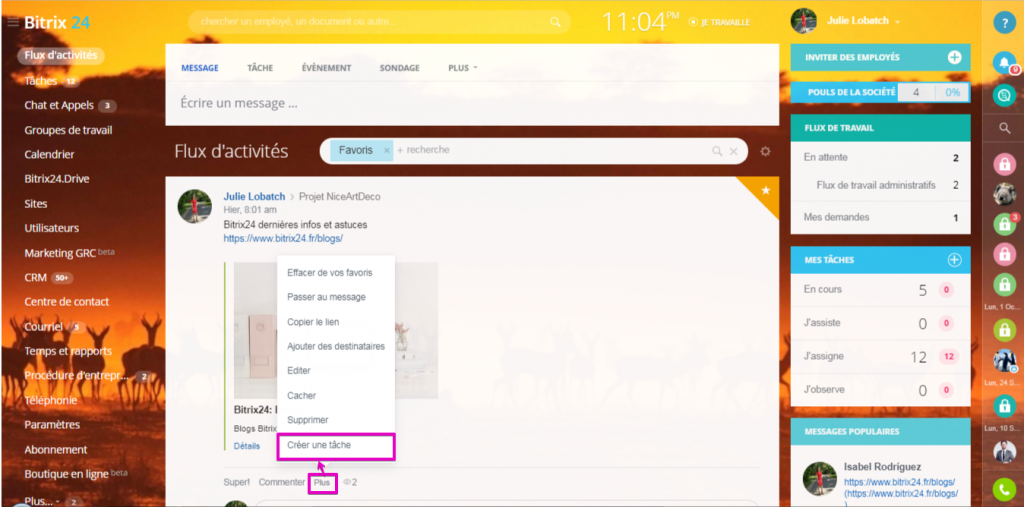Open J'assigne tasks row
The height and width of the screenshot is (507, 1024).
pos(880,357)
